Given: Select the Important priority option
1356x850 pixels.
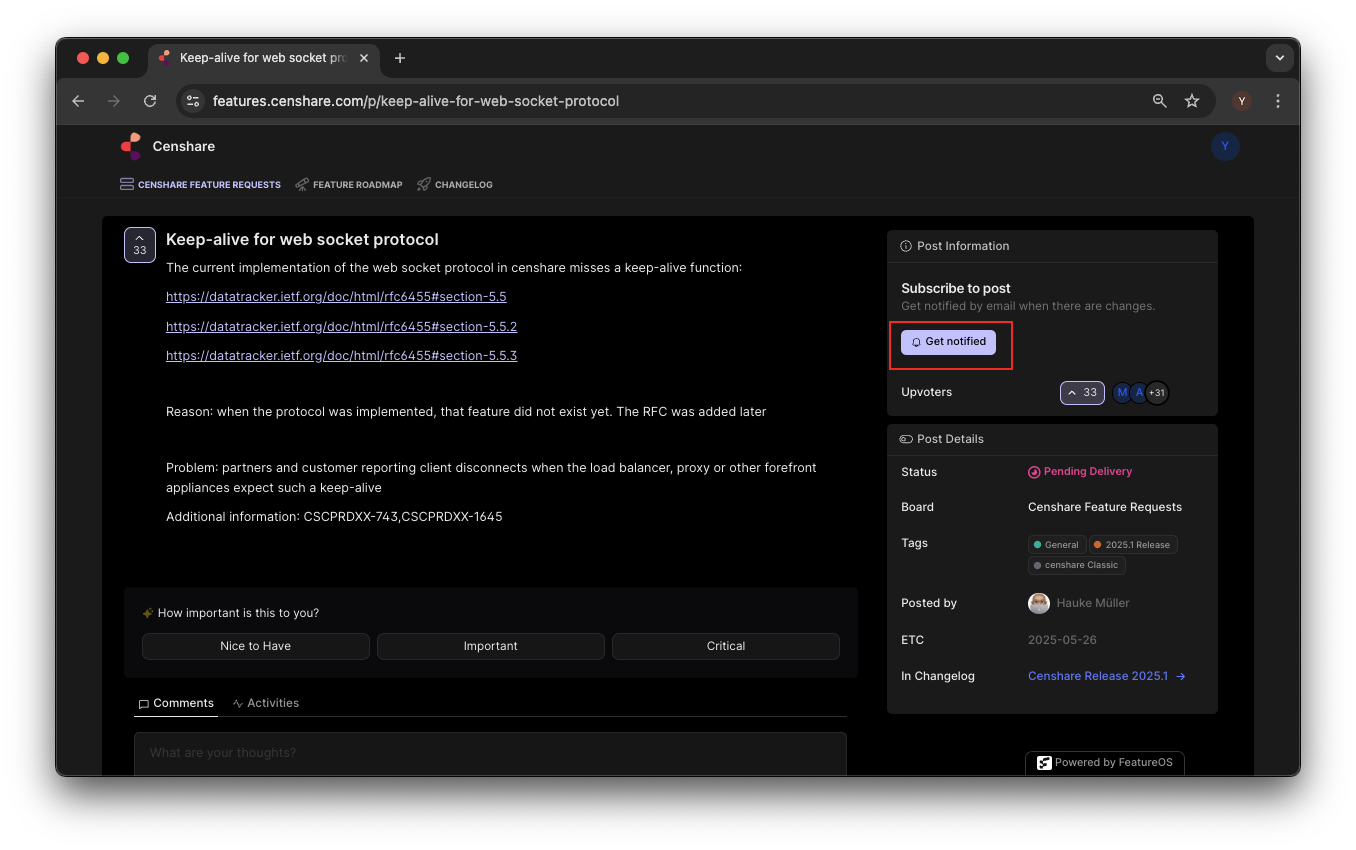Looking at the screenshot, I should tap(490, 646).
